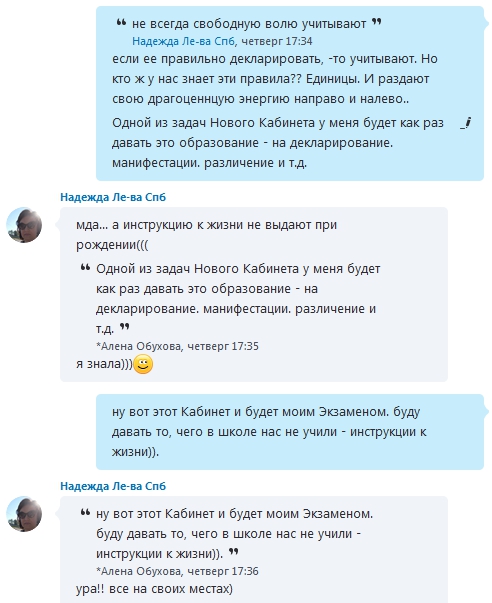Select message 'ура!! все на своих местах)'
492x603 pixels.
point(154,589)
